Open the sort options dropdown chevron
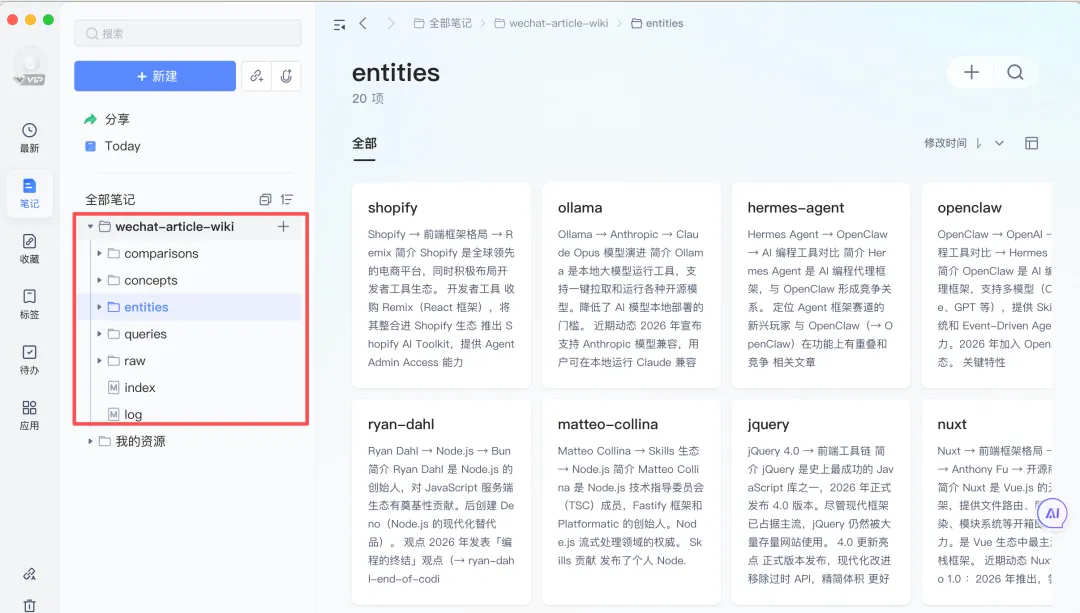Image resolution: width=1080 pixels, height=613 pixels. pyautogui.click(x=999, y=144)
